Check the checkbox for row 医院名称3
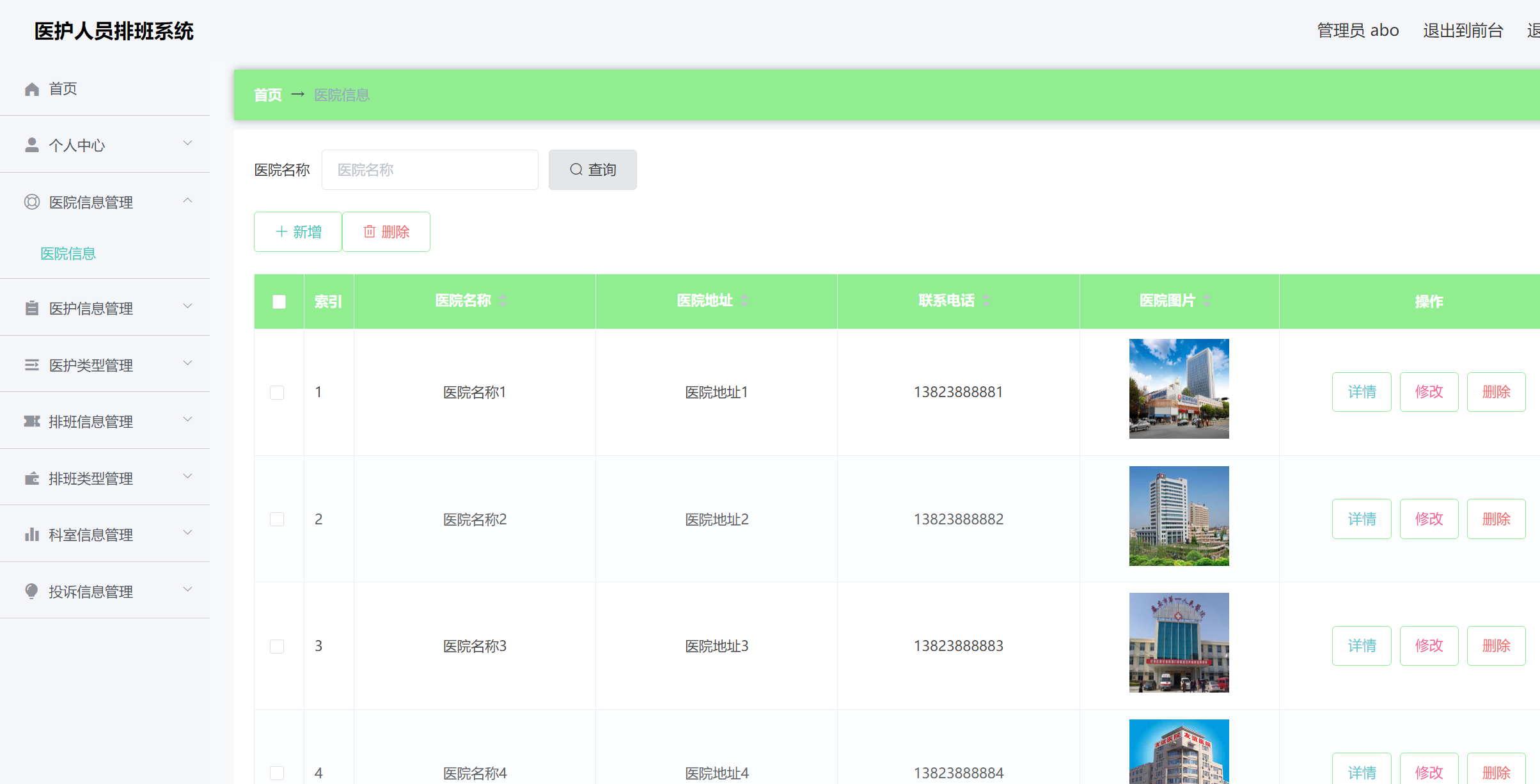Viewport: 1540px width, 784px height. click(x=277, y=646)
